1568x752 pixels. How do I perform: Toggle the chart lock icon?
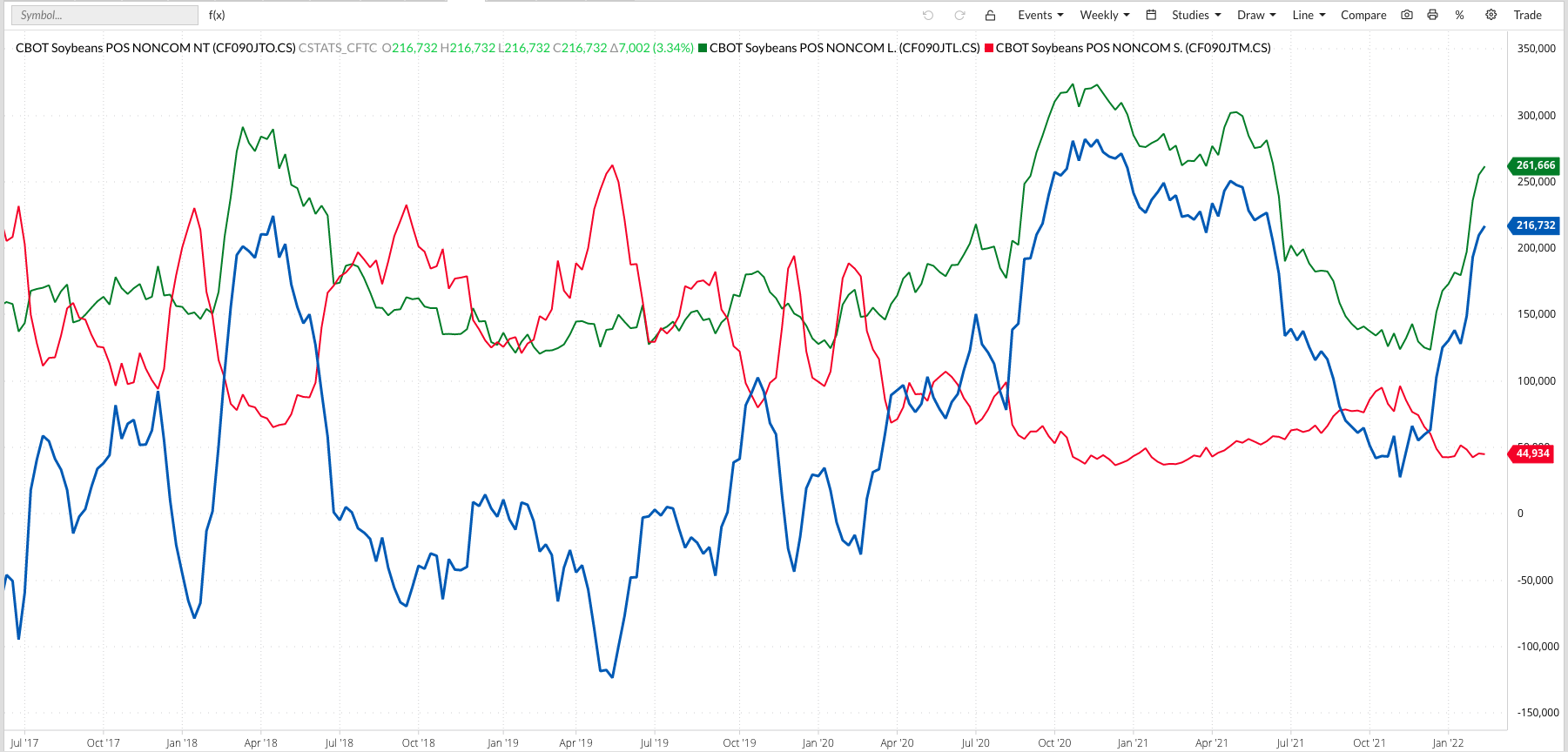990,15
